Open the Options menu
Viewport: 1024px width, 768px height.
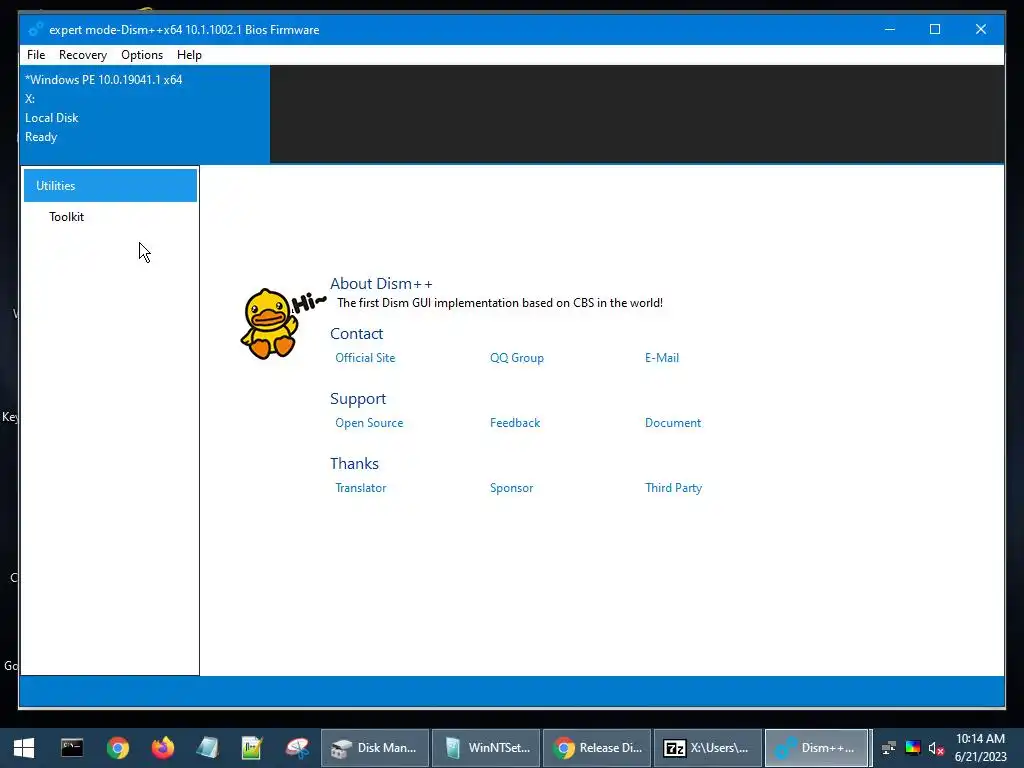pos(142,55)
